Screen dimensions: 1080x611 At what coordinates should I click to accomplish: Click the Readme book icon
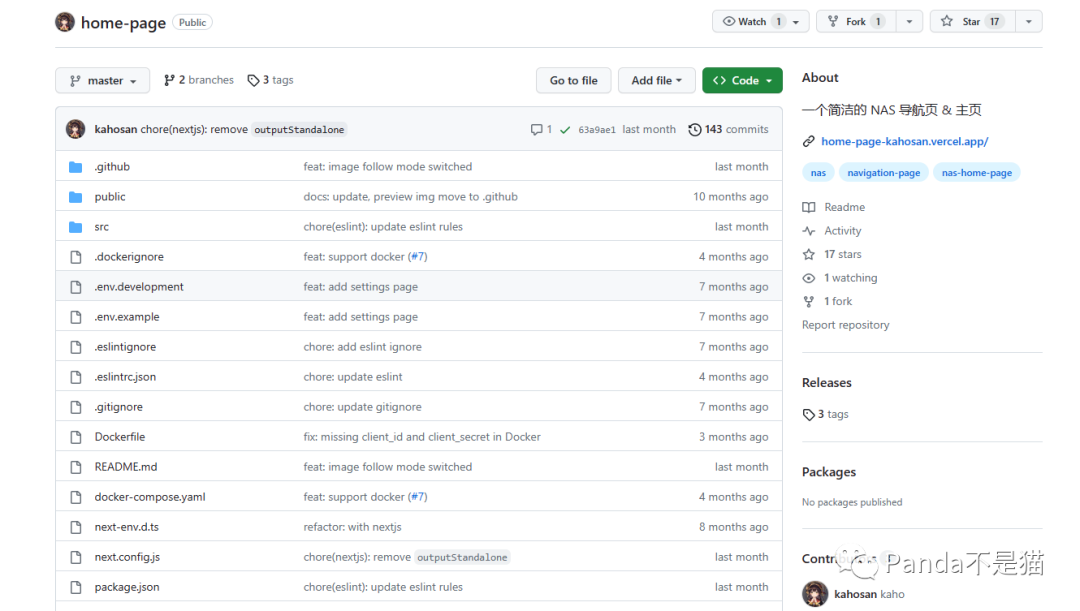click(809, 207)
